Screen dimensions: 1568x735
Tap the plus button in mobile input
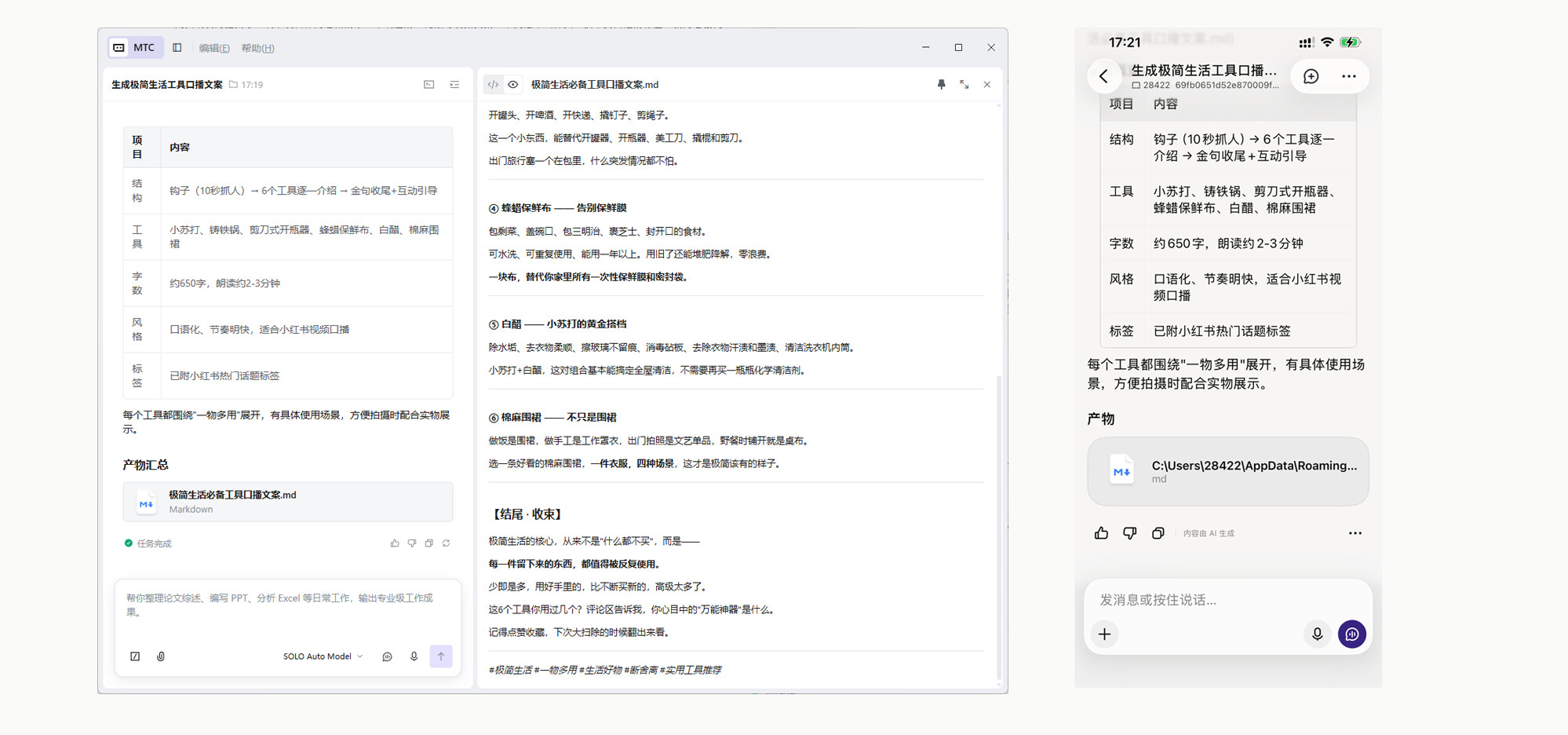pos(1104,634)
